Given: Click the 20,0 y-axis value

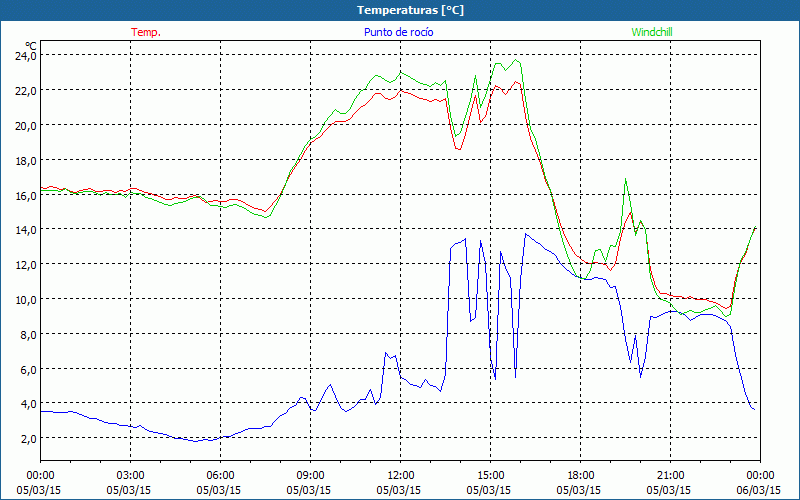Looking at the screenshot, I should point(26,126).
